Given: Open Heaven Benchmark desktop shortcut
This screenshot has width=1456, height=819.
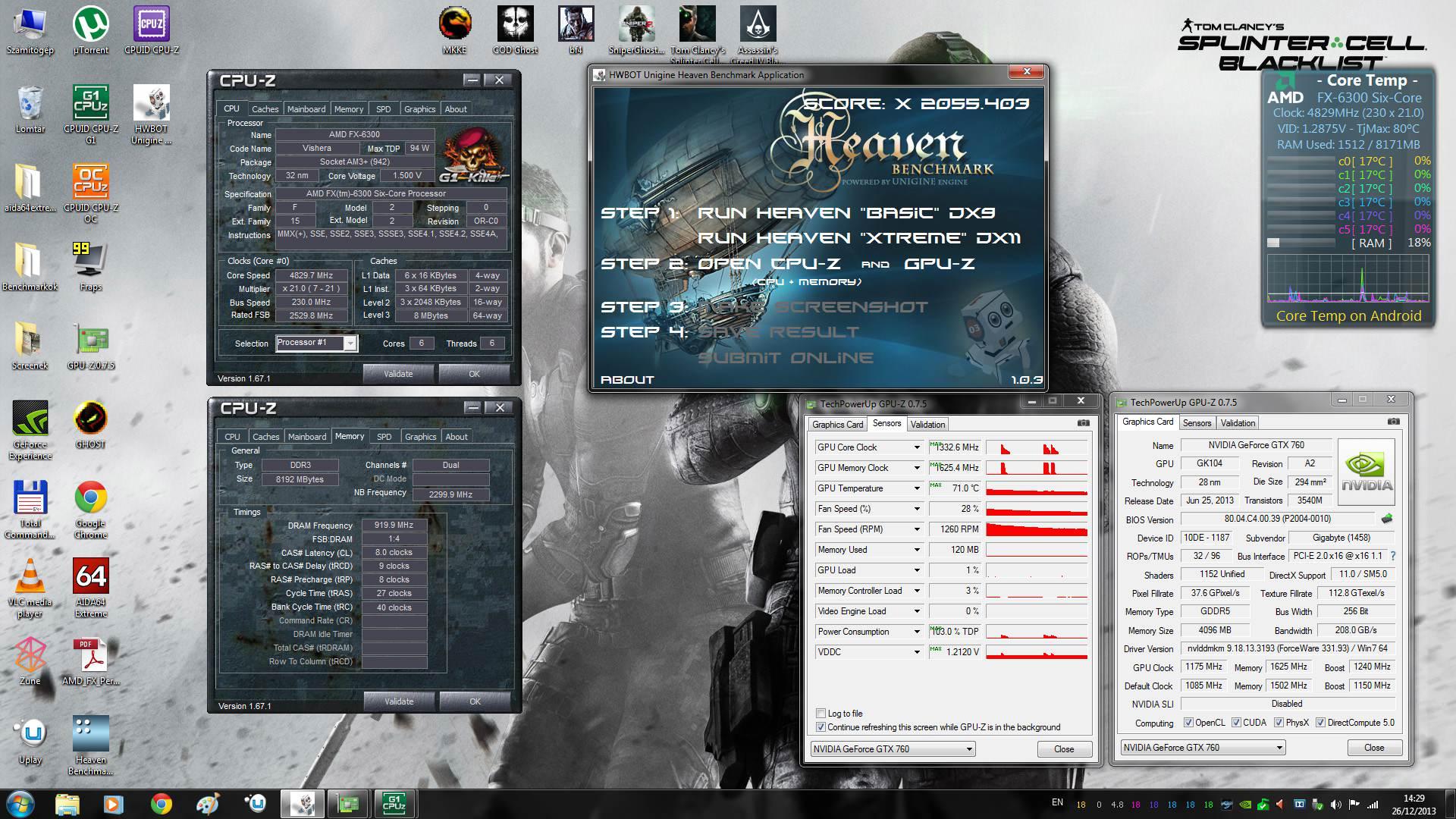Looking at the screenshot, I should 90,745.
